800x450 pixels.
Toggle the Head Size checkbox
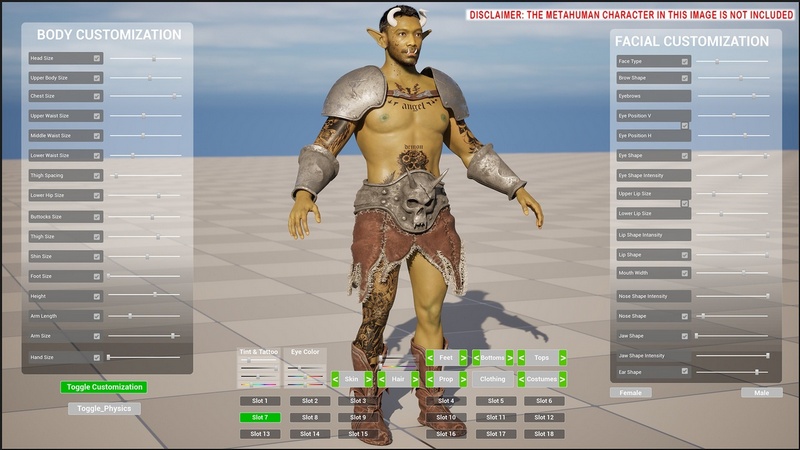(97, 59)
